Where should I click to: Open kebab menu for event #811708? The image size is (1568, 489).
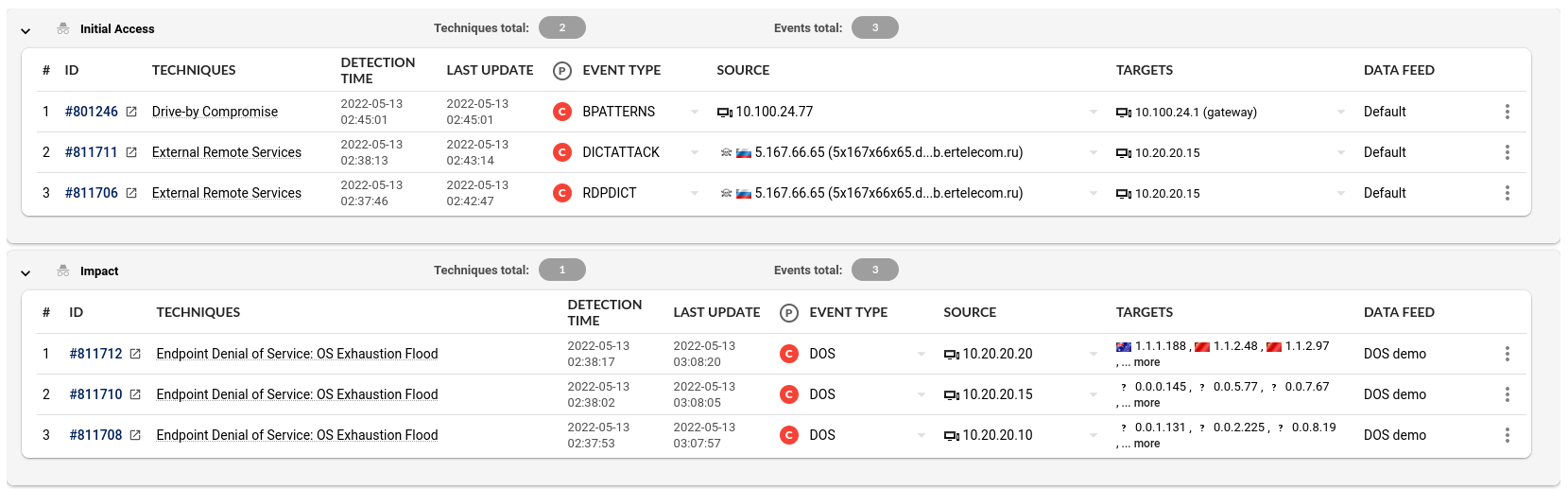pyautogui.click(x=1507, y=435)
